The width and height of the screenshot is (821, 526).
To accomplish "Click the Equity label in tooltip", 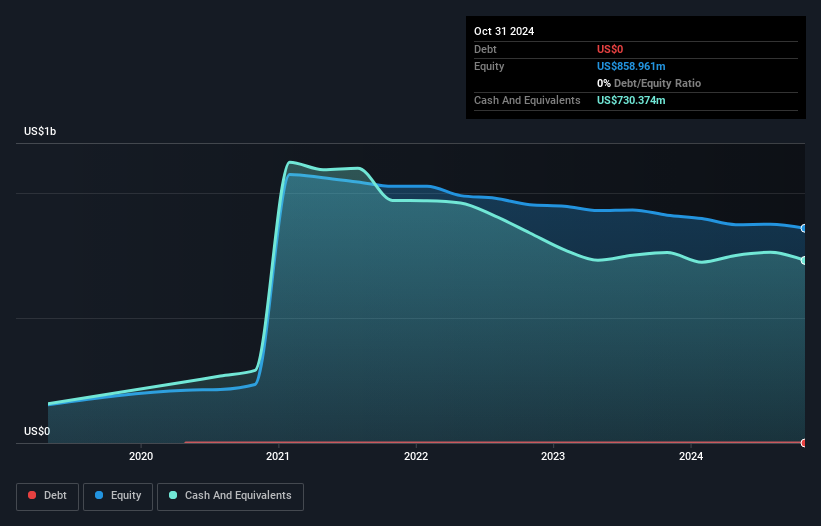I will [489, 66].
